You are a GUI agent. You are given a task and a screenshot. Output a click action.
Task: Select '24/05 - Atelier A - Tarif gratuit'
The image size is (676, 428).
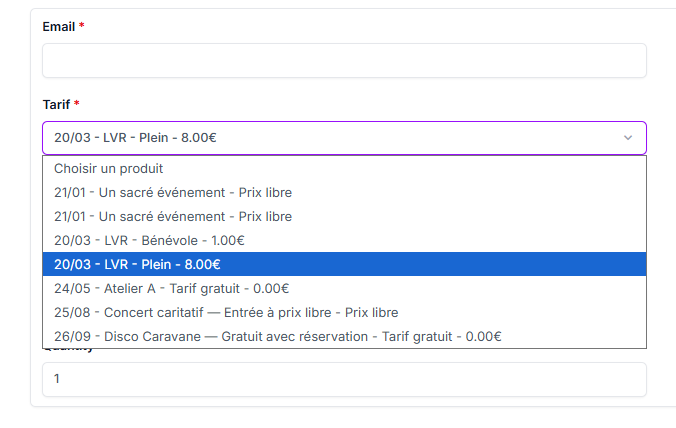point(165,289)
